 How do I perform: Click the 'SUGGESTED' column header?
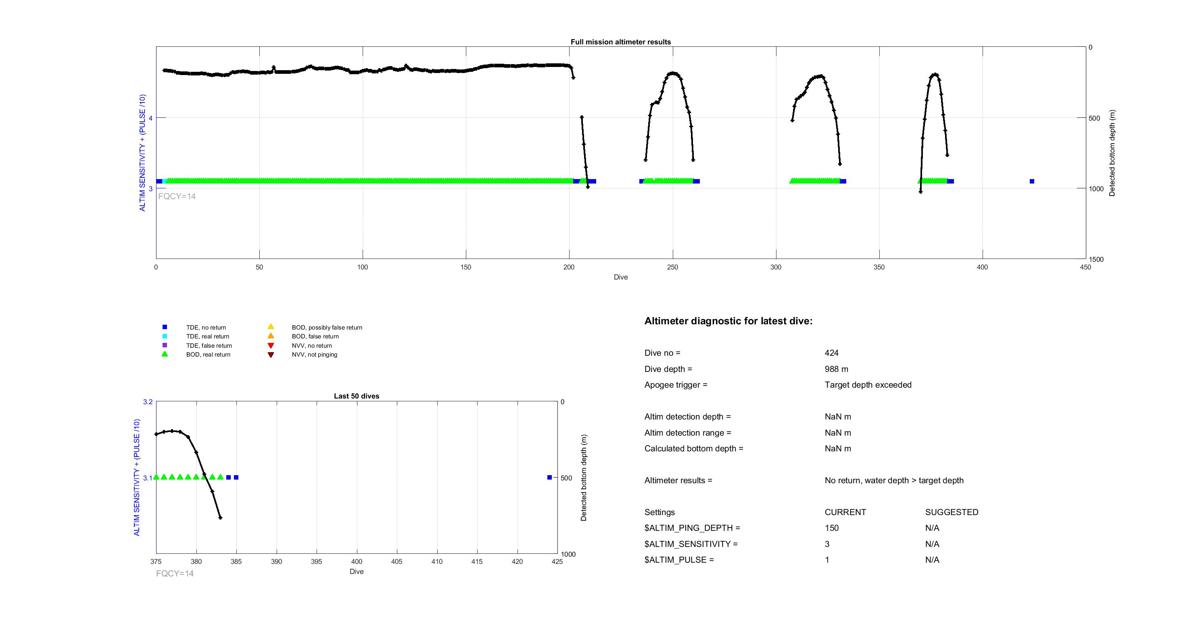pos(952,512)
